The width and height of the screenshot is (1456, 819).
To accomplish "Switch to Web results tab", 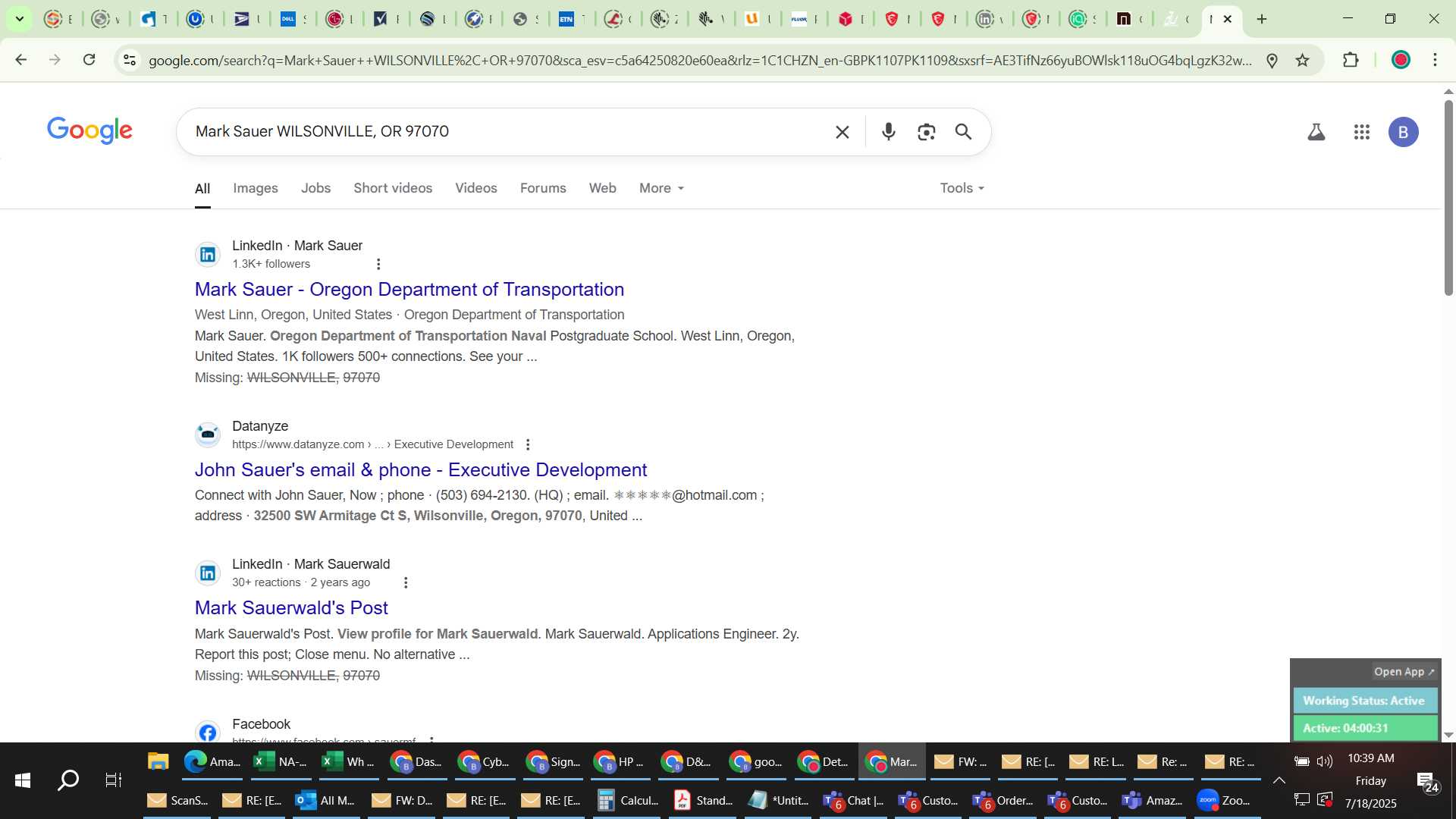I will point(602,188).
